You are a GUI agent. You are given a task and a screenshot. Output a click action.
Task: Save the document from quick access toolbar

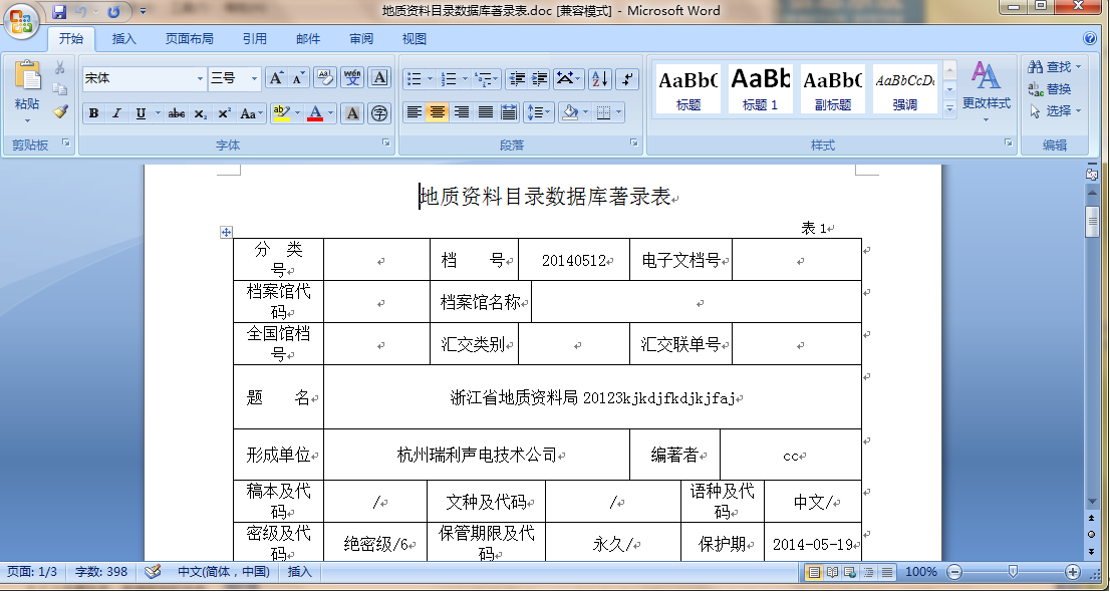(x=59, y=12)
